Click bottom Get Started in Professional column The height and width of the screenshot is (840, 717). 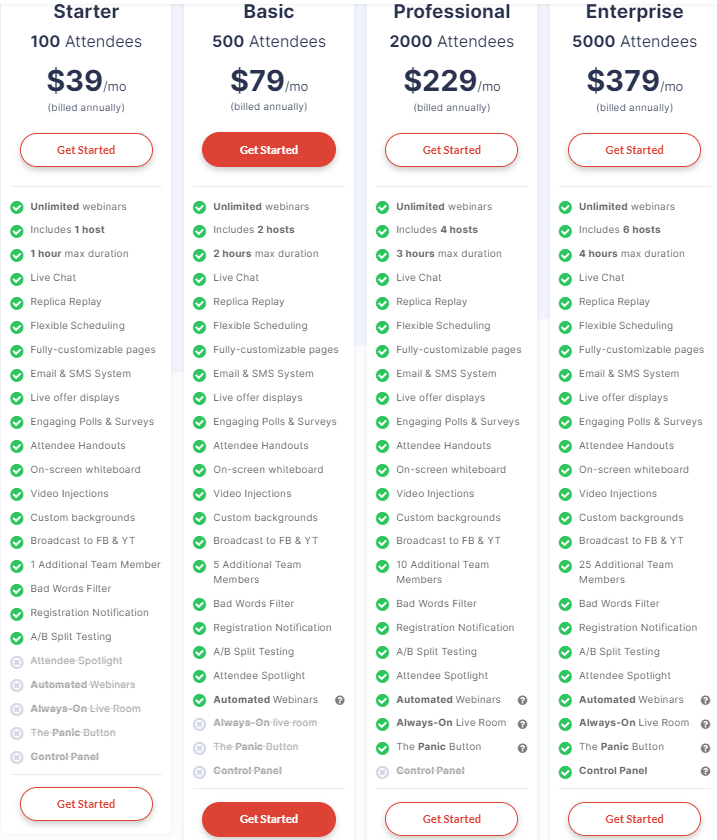click(x=452, y=819)
